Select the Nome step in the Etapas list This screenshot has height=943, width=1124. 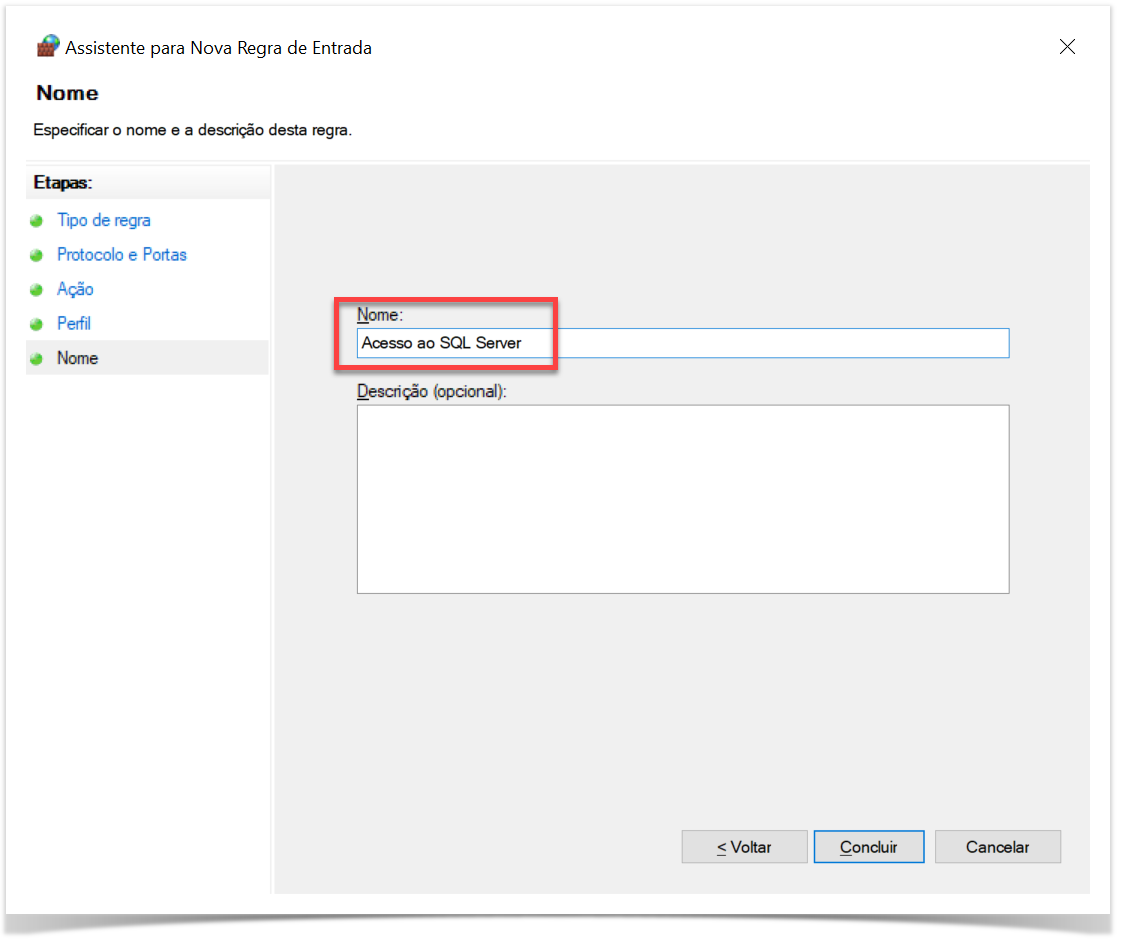pyautogui.click(x=78, y=358)
